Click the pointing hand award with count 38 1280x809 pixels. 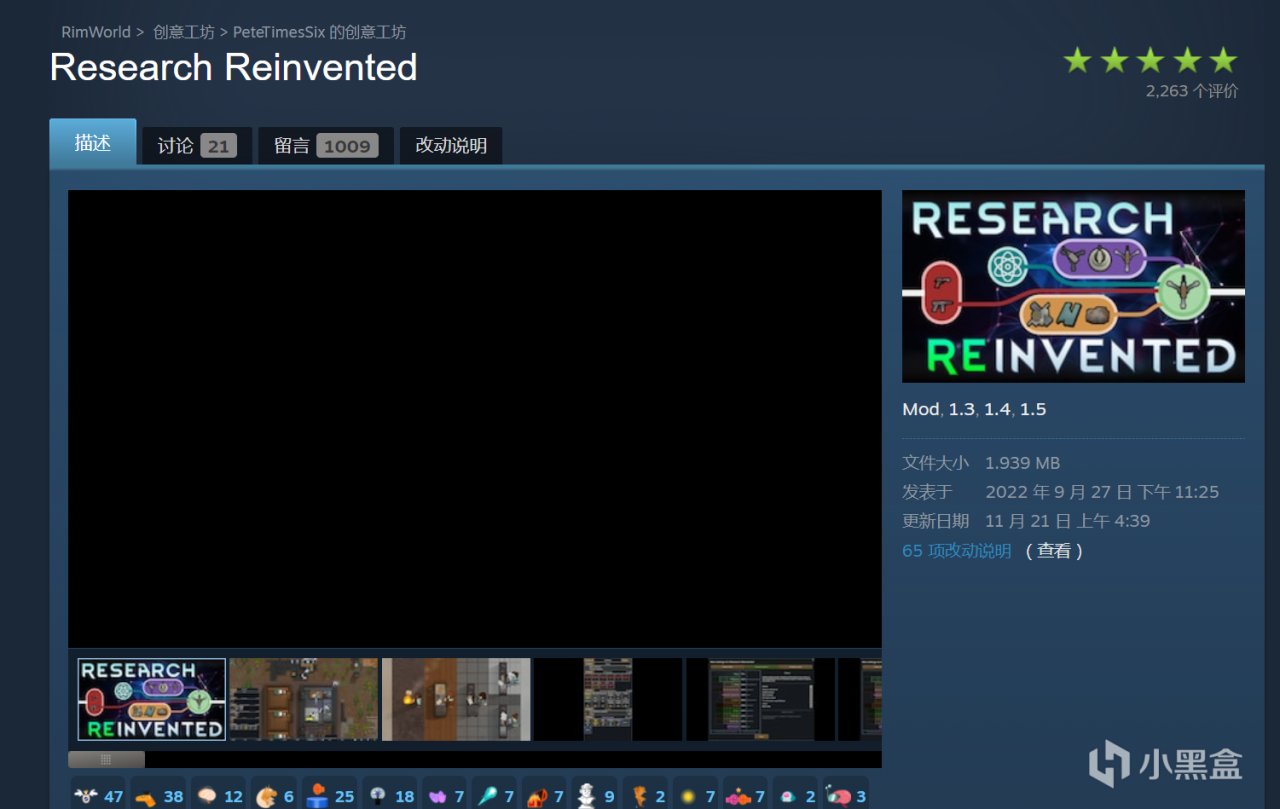(158, 794)
